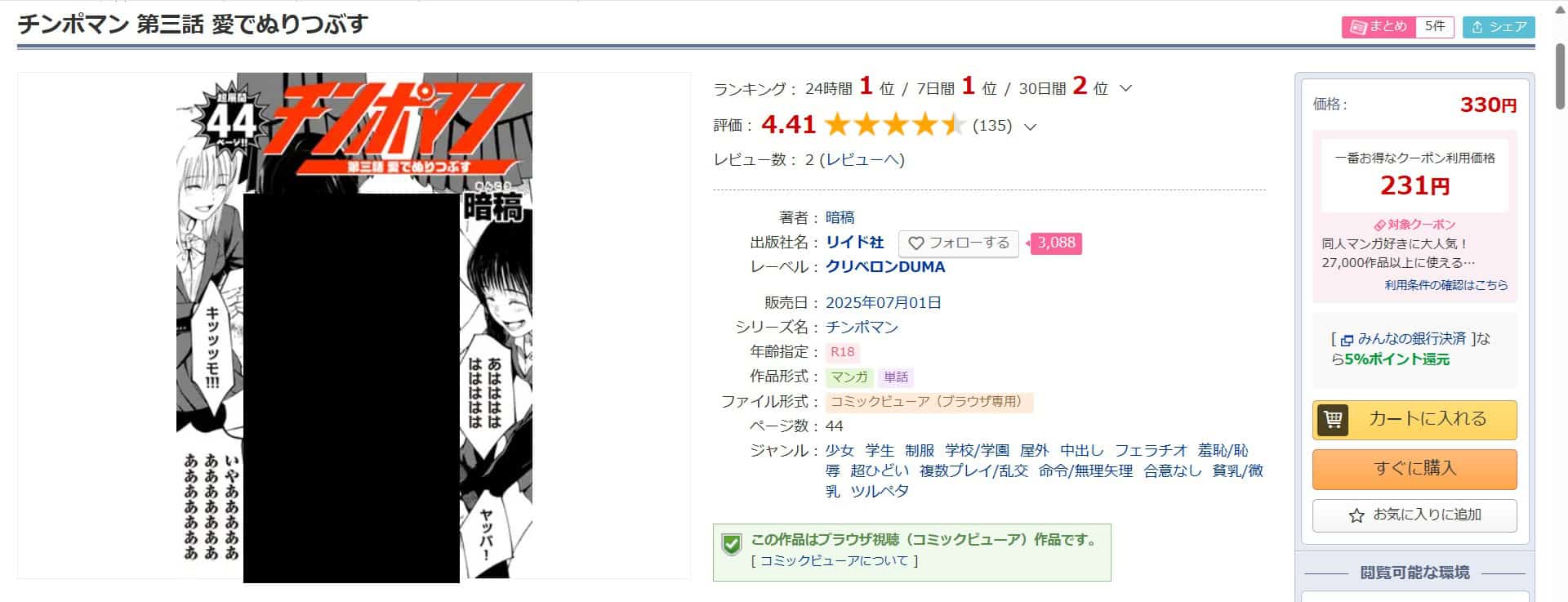
Task: Open the レビューへ link
Action: (862, 160)
